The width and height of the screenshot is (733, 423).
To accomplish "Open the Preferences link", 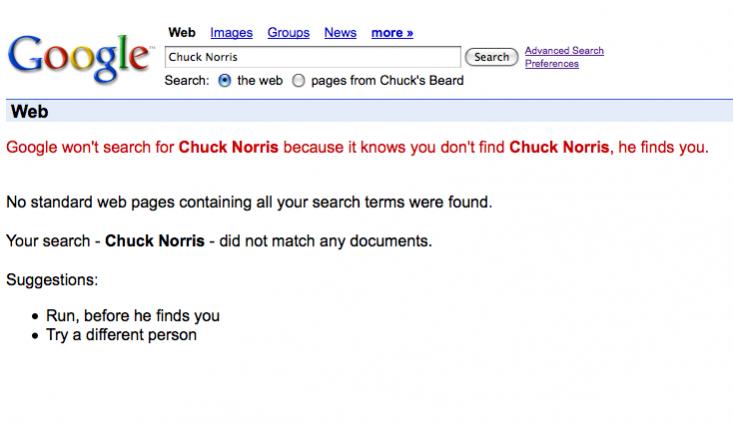I will (x=551, y=64).
